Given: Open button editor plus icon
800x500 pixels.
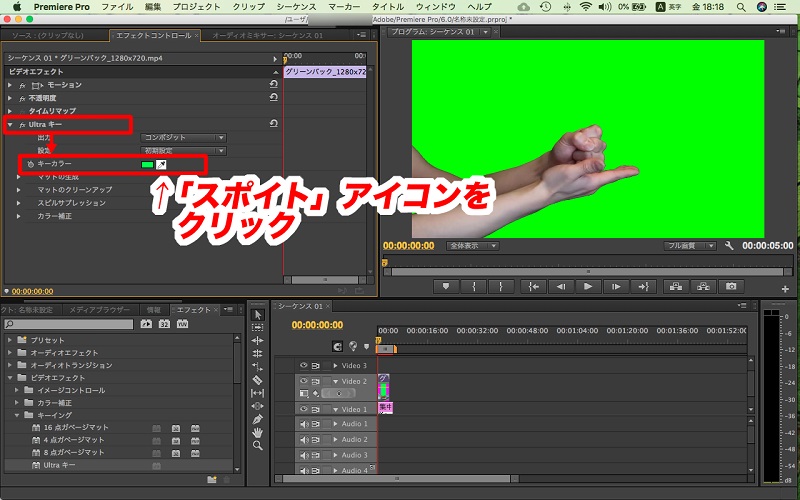Looking at the screenshot, I should [x=785, y=289].
